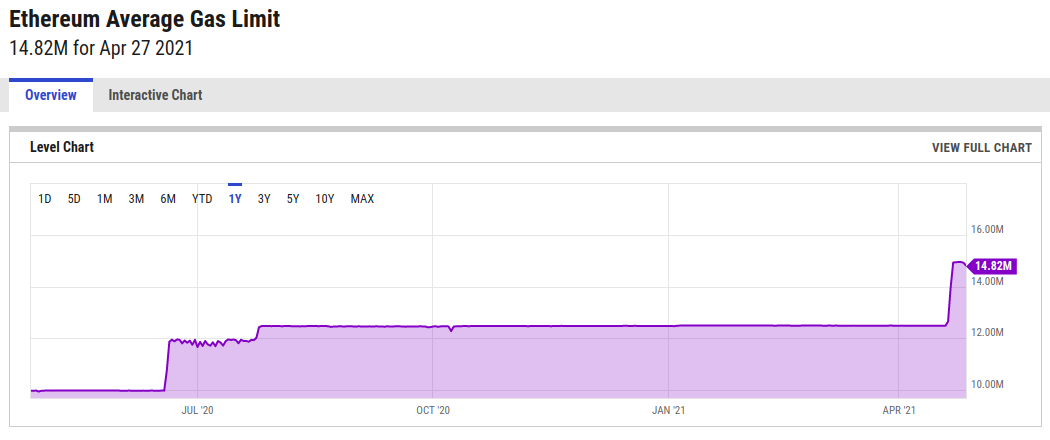This screenshot has width=1050, height=440.
Task: Click the JUL '20 axis label
Action: tap(198, 410)
